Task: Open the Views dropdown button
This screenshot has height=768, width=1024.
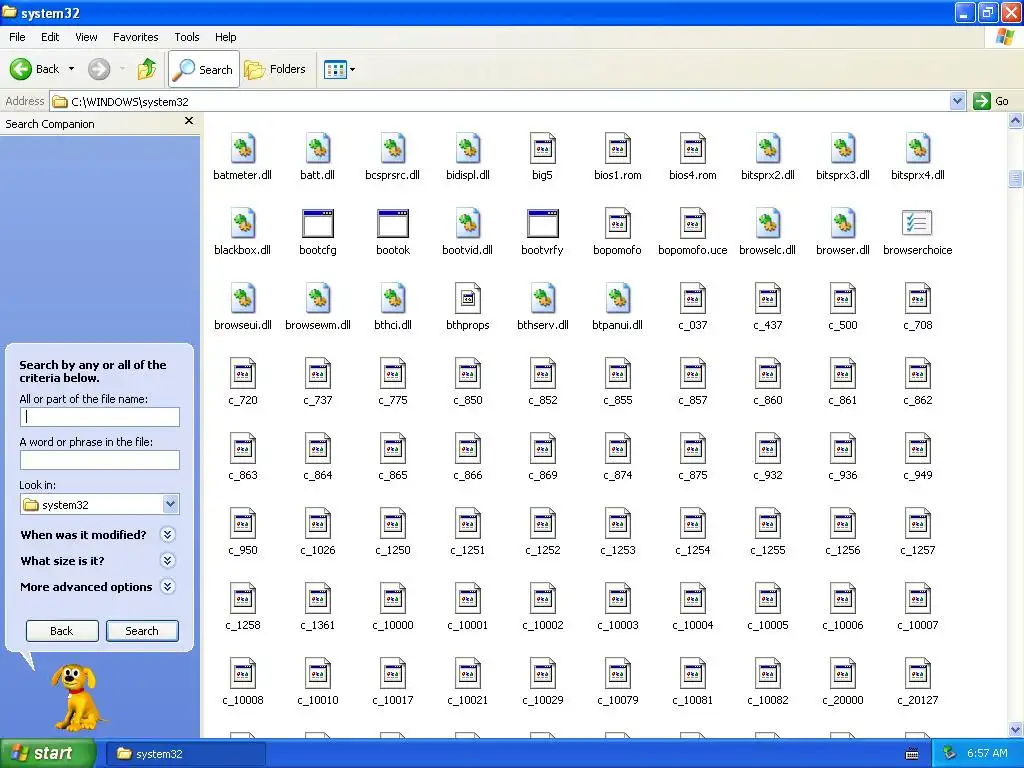Action: click(340, 69)
